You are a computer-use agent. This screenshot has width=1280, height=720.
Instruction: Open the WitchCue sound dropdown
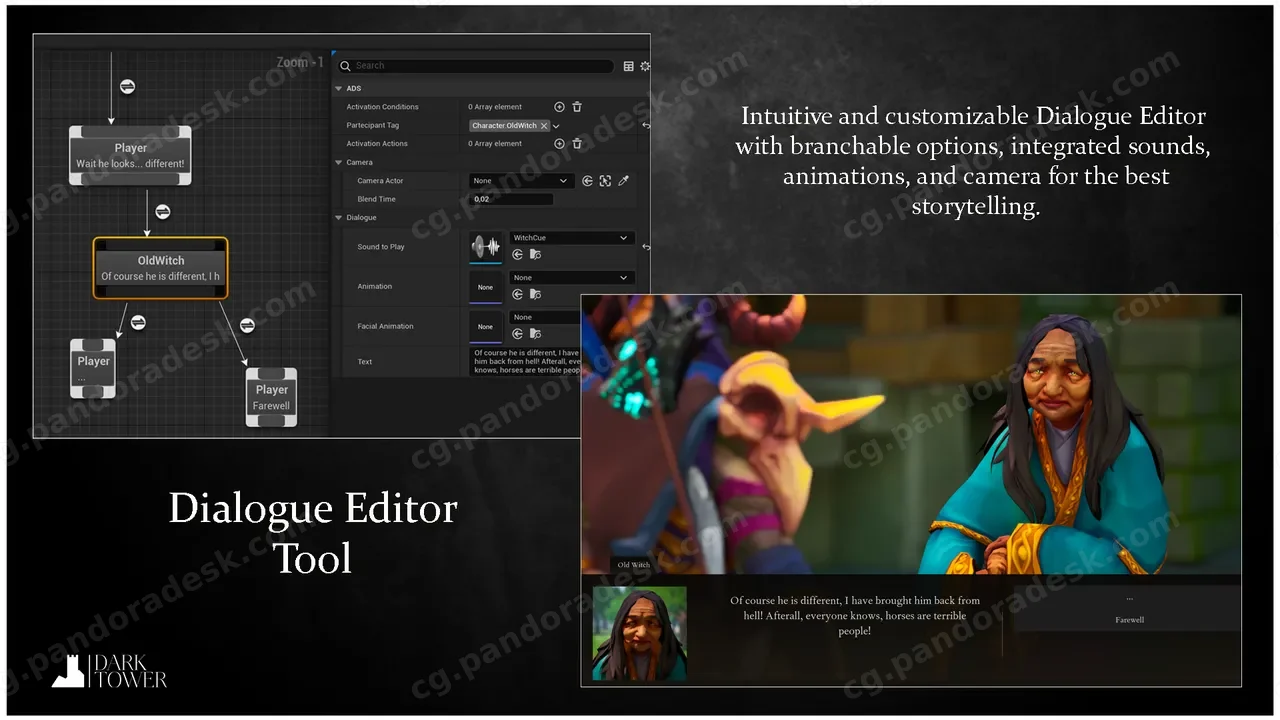(572, 238)
